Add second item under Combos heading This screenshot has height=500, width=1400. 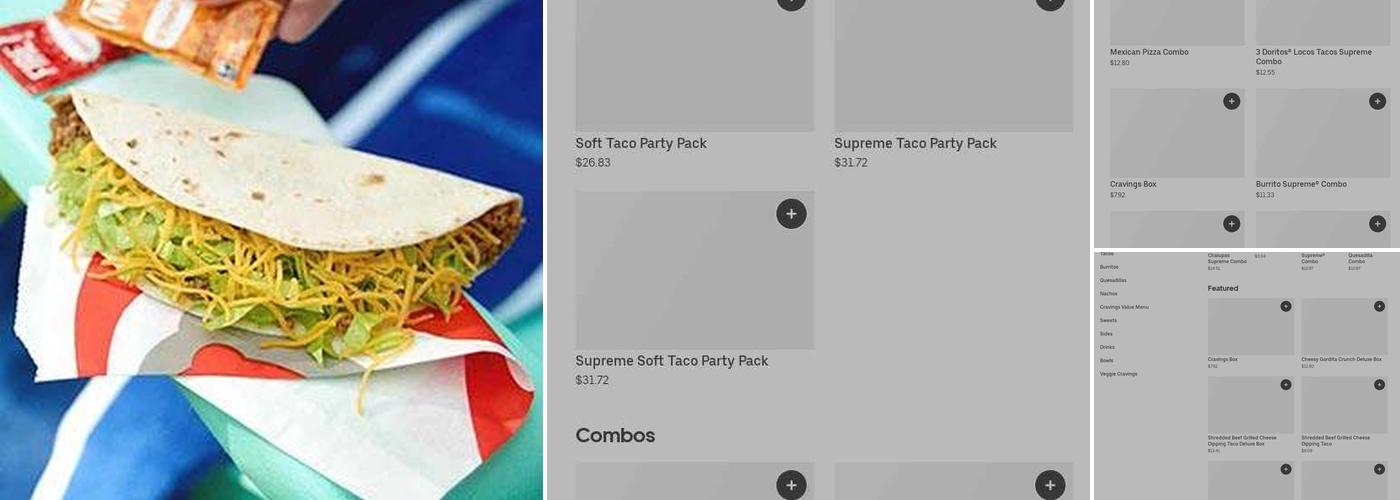[1050, 485]
